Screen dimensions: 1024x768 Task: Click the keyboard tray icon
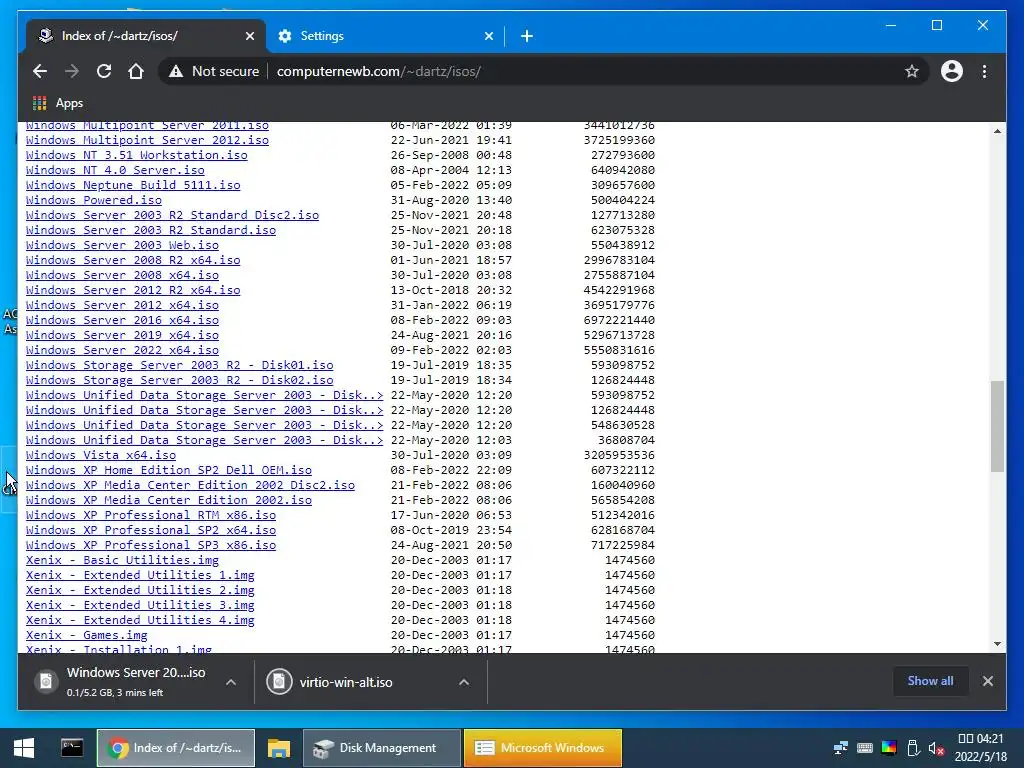coord(865,748)
